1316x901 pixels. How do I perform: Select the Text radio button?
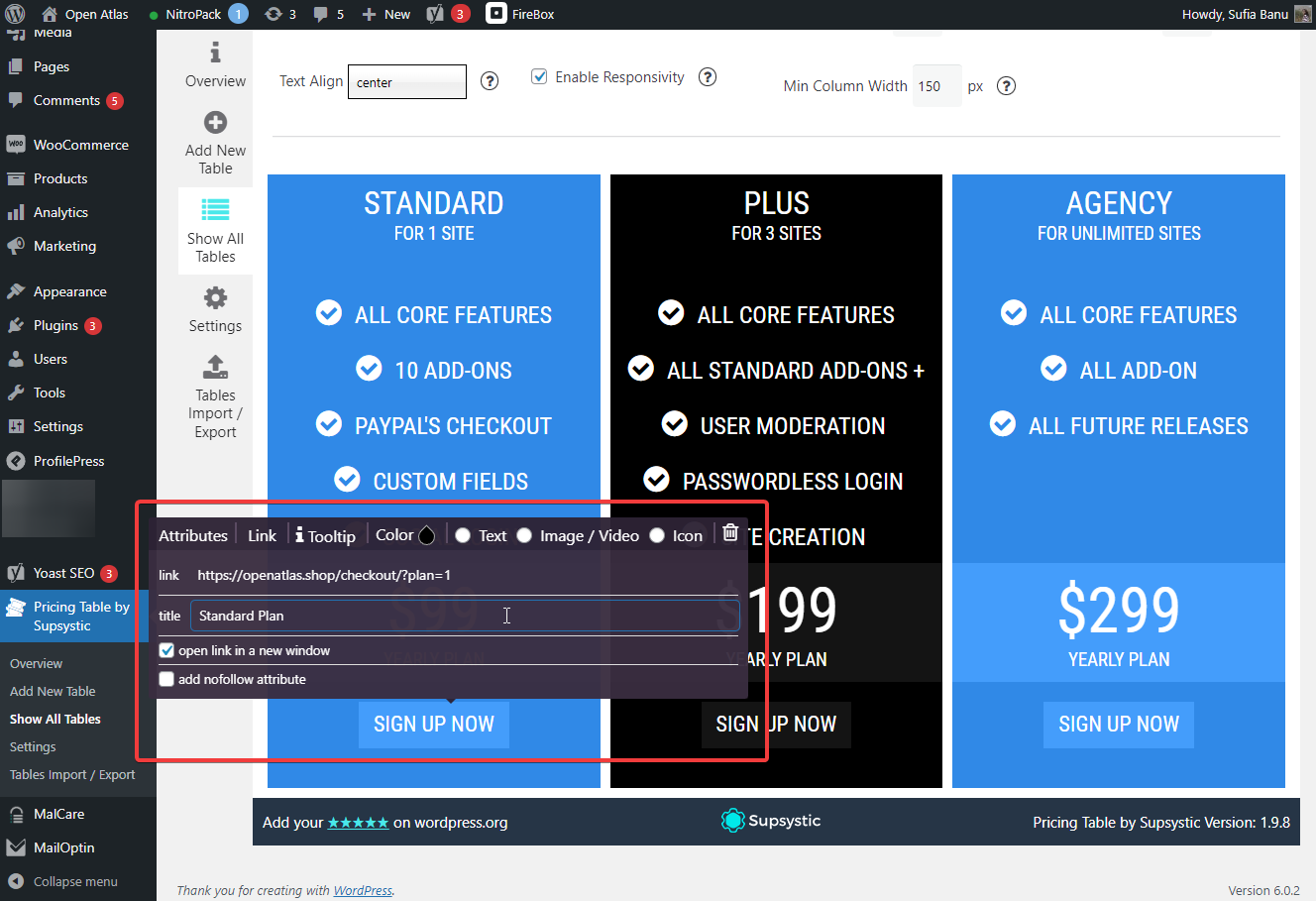point(463,535)
